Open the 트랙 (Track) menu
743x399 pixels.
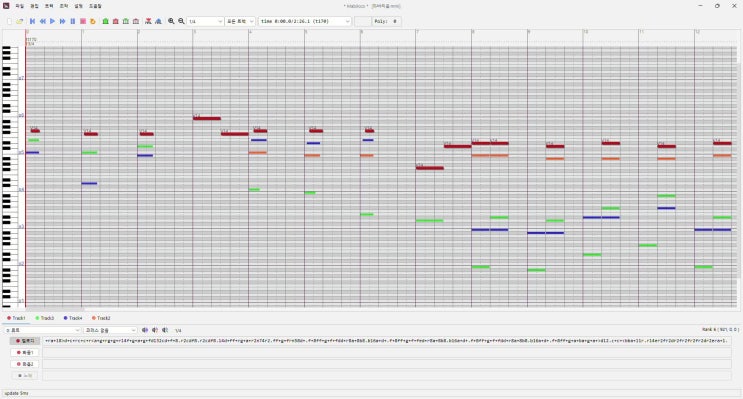49,6
